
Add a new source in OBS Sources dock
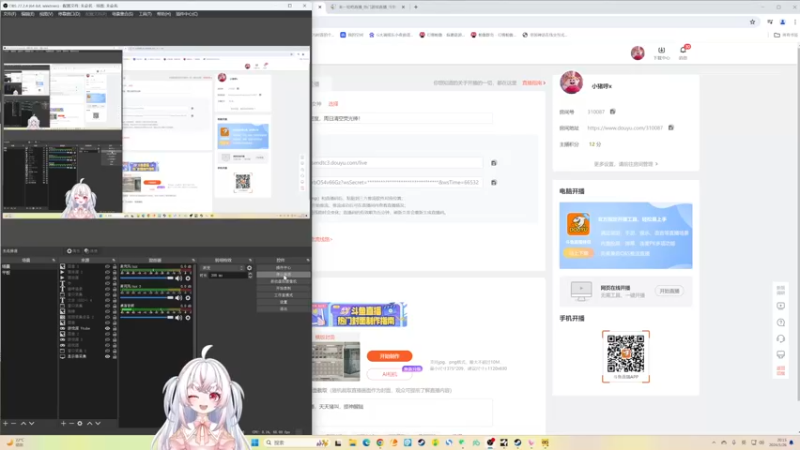click(63, 423)
